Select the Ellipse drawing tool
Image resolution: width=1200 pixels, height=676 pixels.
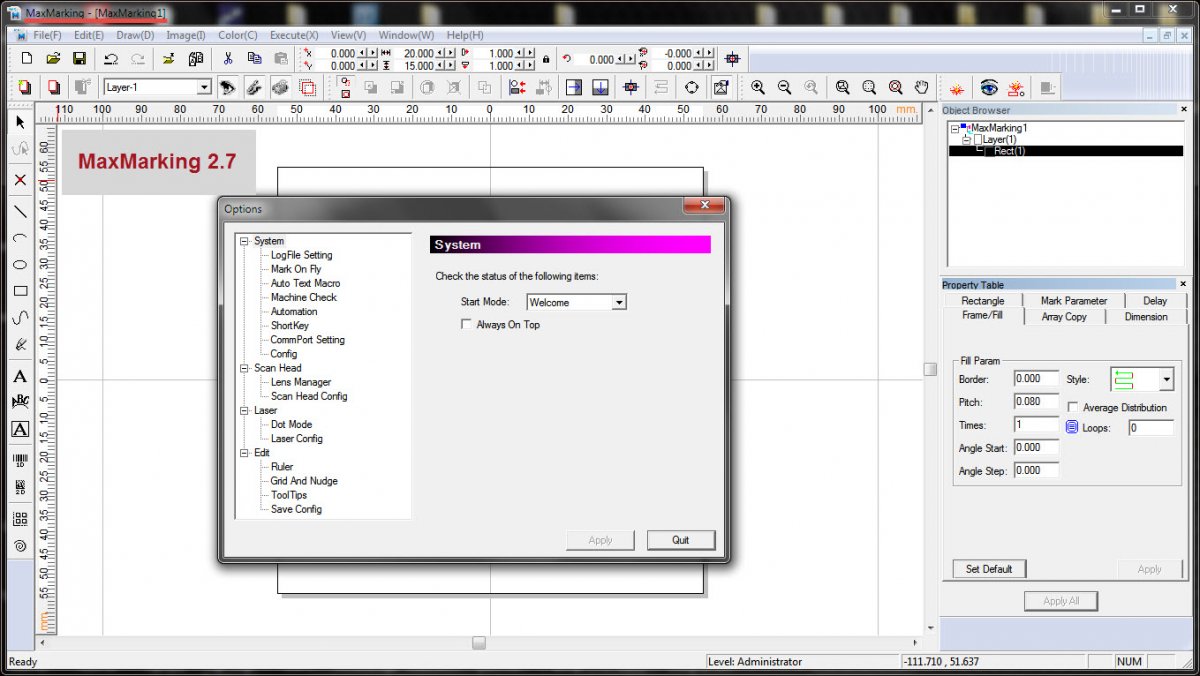[x=19, y=265]
